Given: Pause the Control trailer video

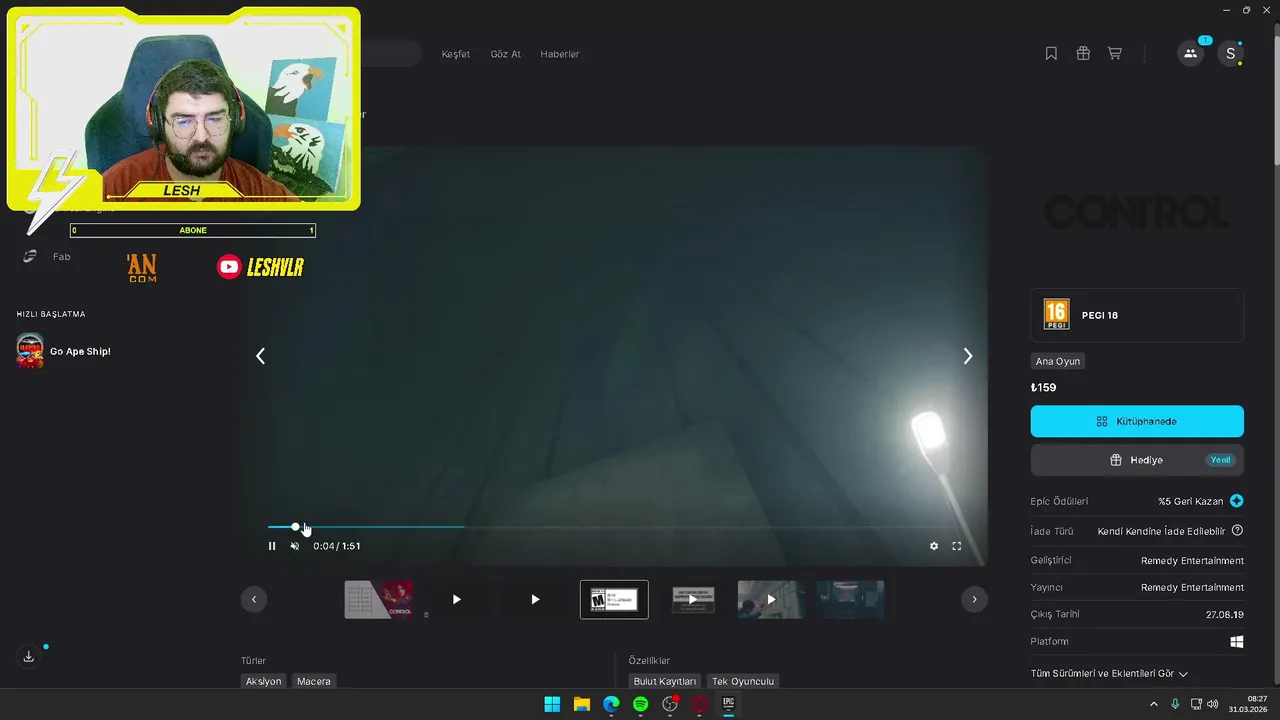Looking at the screenshot, I should pyautogui.click(x=272, y=546).
